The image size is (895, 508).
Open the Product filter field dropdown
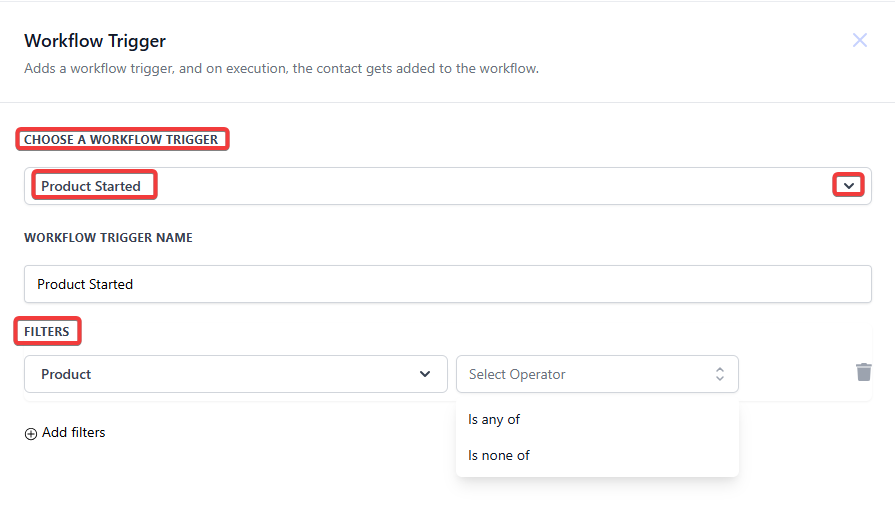[236, 374]
